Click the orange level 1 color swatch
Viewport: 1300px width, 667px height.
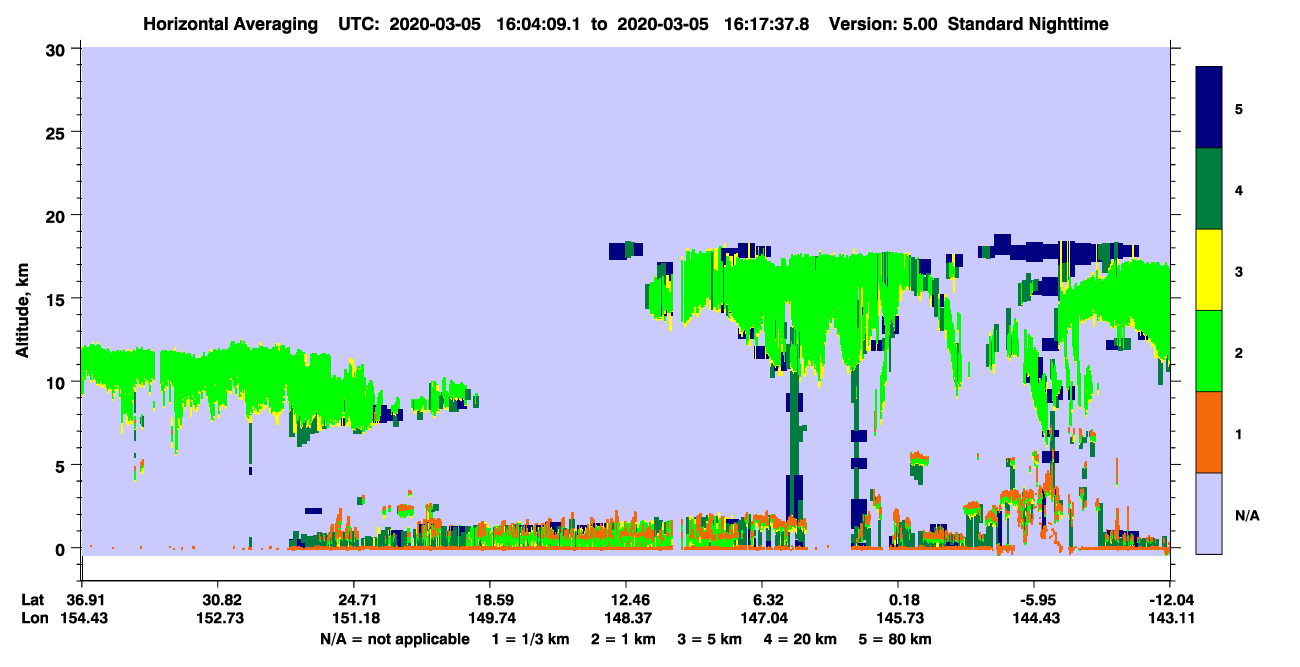[1209, 432]
